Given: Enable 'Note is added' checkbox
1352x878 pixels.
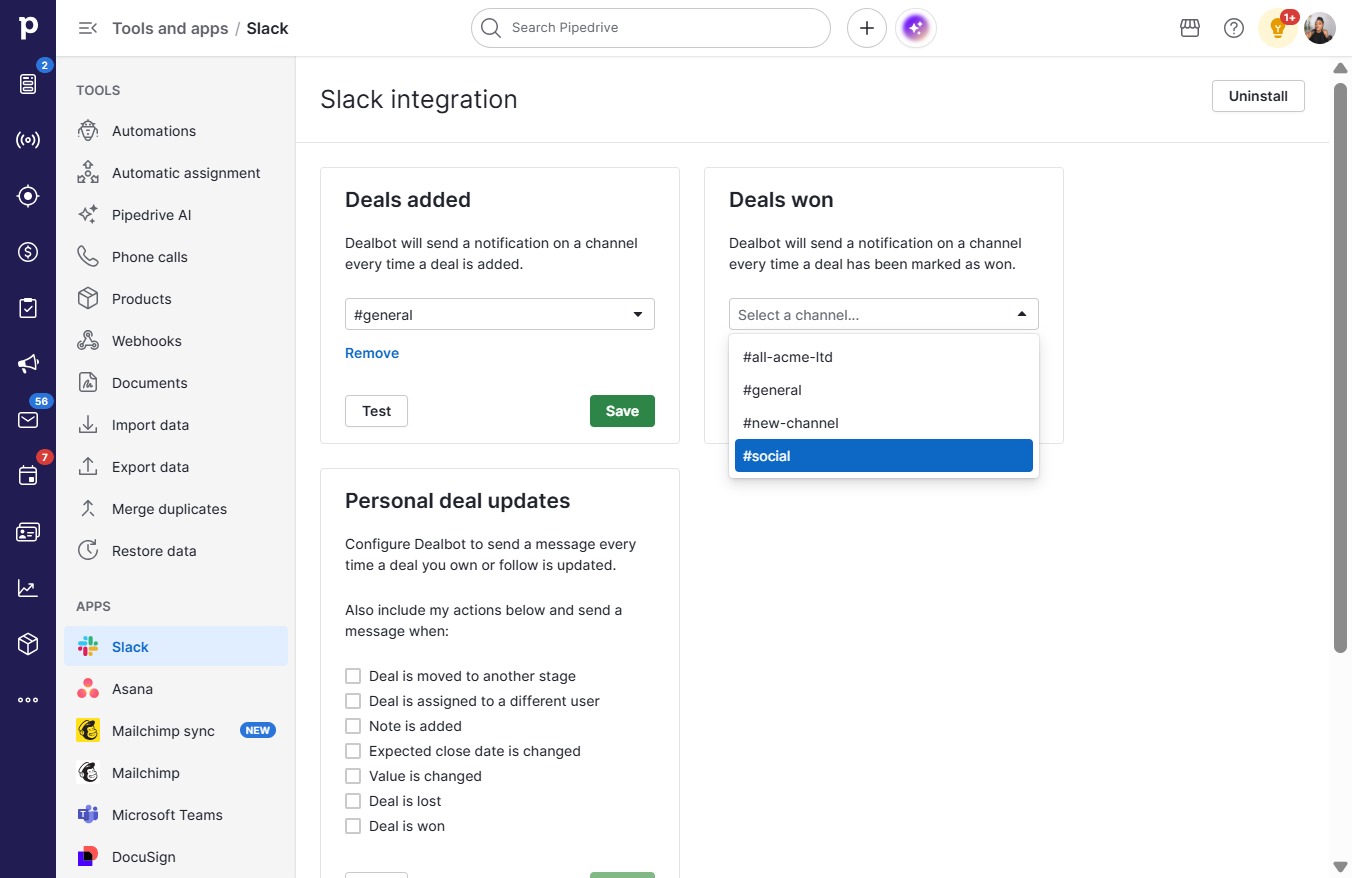Looking at the screenshot, I should pyautogui.click(x=353, y=726).
